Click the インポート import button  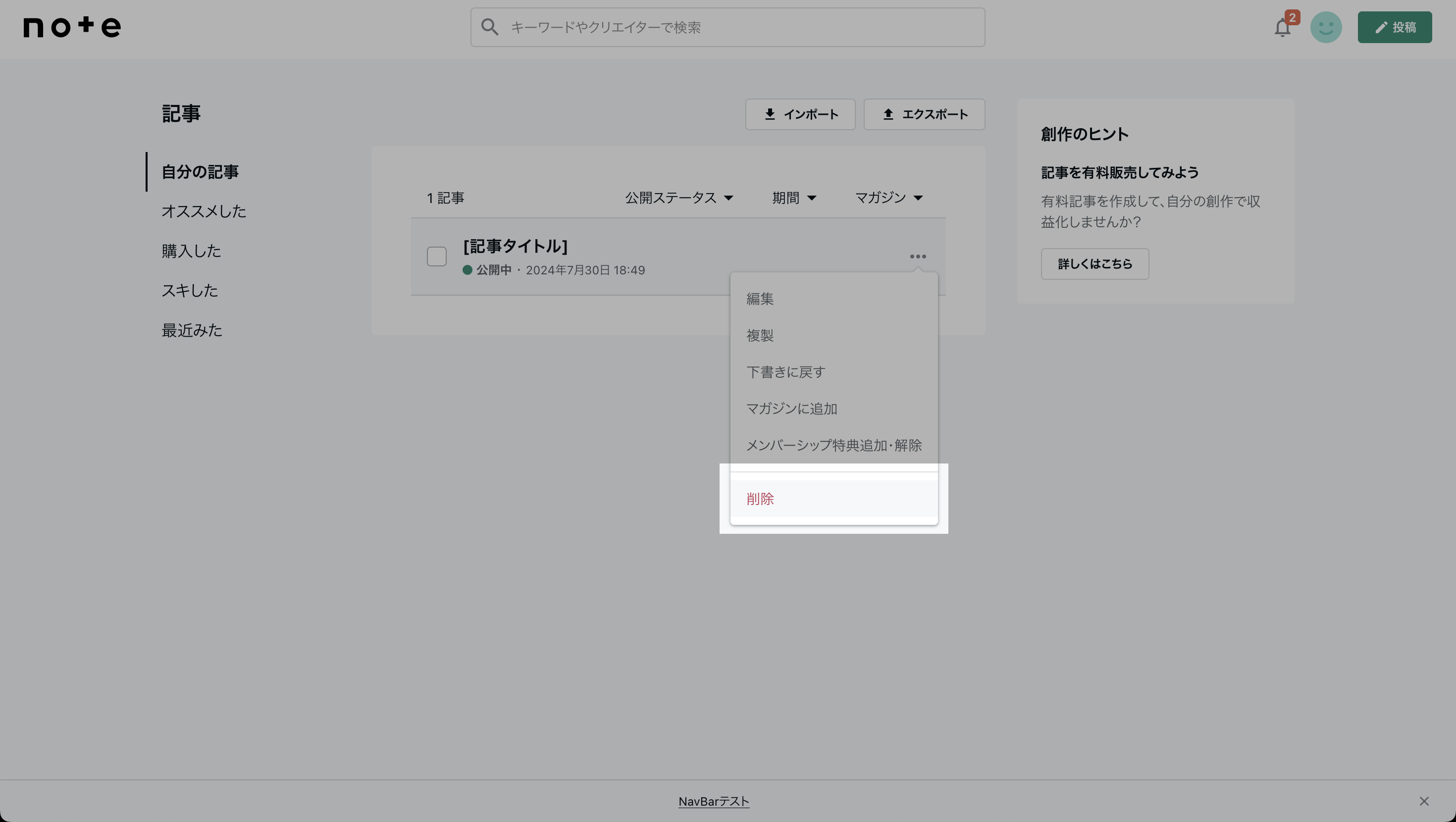click(x=800, y=114)
